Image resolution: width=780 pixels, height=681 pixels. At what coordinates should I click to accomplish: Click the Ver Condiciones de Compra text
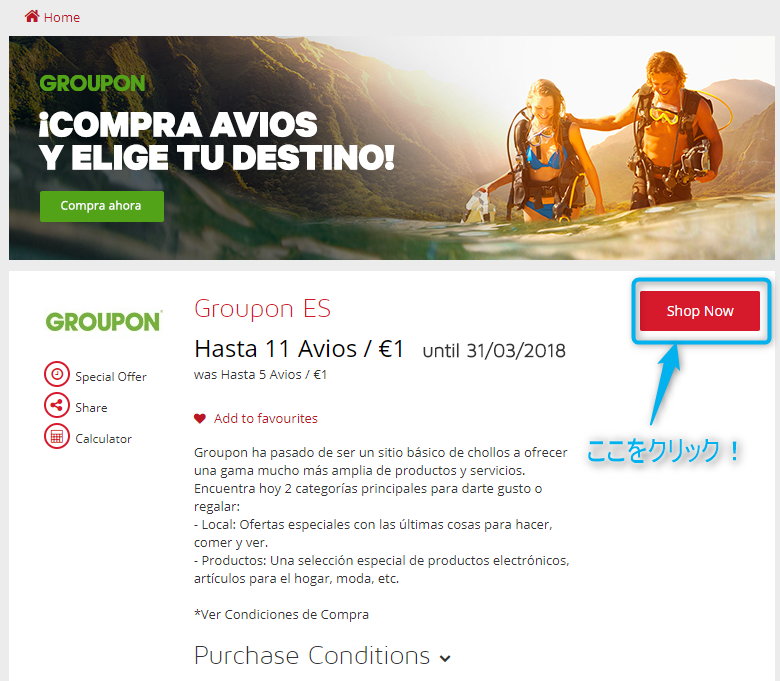282,615
